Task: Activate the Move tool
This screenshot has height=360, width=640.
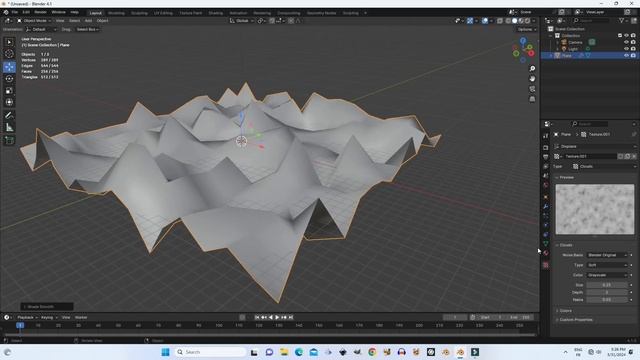Action: (x=9, y=67)
